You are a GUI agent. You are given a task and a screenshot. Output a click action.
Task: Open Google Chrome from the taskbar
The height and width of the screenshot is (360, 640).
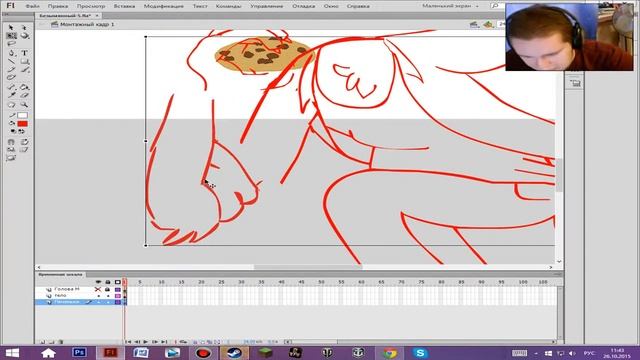click(x=389, y=352)
